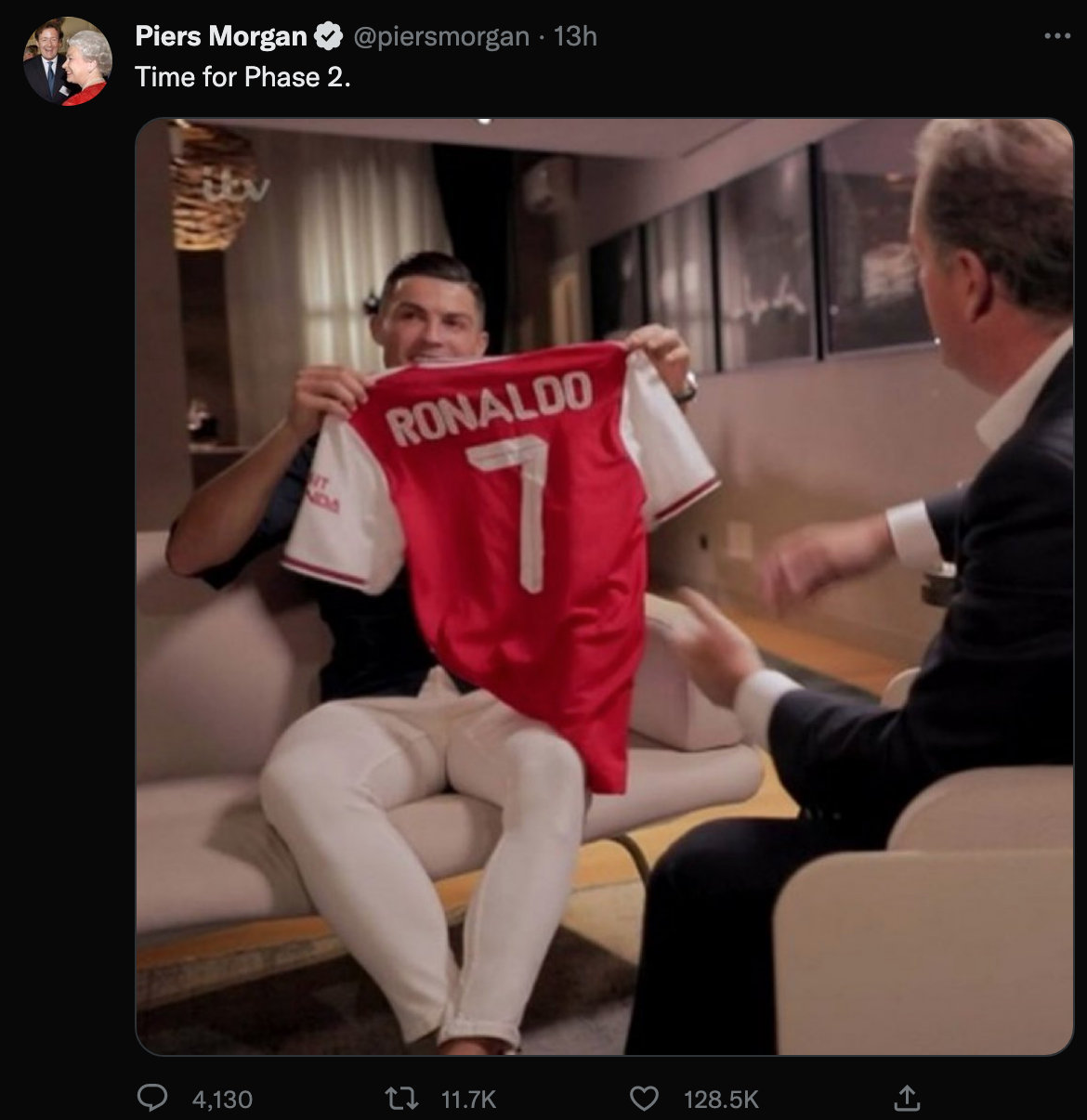Like the tweet with the heart icon

[x=644, y=1099]
